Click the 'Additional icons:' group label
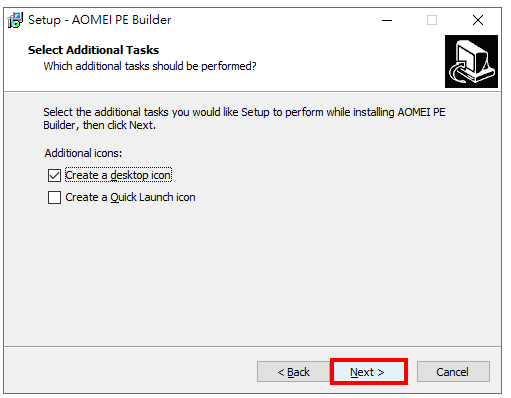The image size is (511, 398). (x=83, y=153)
